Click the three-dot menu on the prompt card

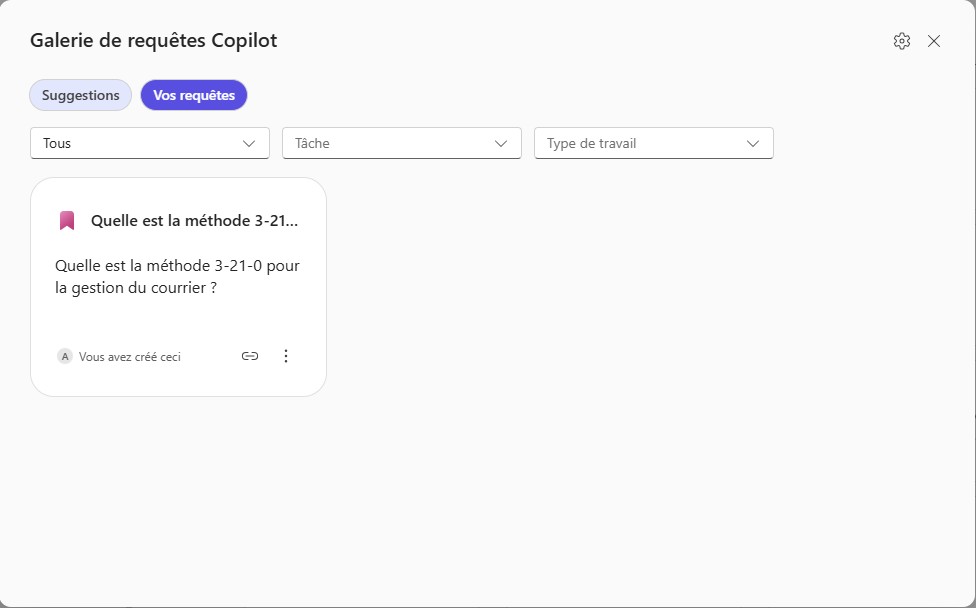pos(286,355)
